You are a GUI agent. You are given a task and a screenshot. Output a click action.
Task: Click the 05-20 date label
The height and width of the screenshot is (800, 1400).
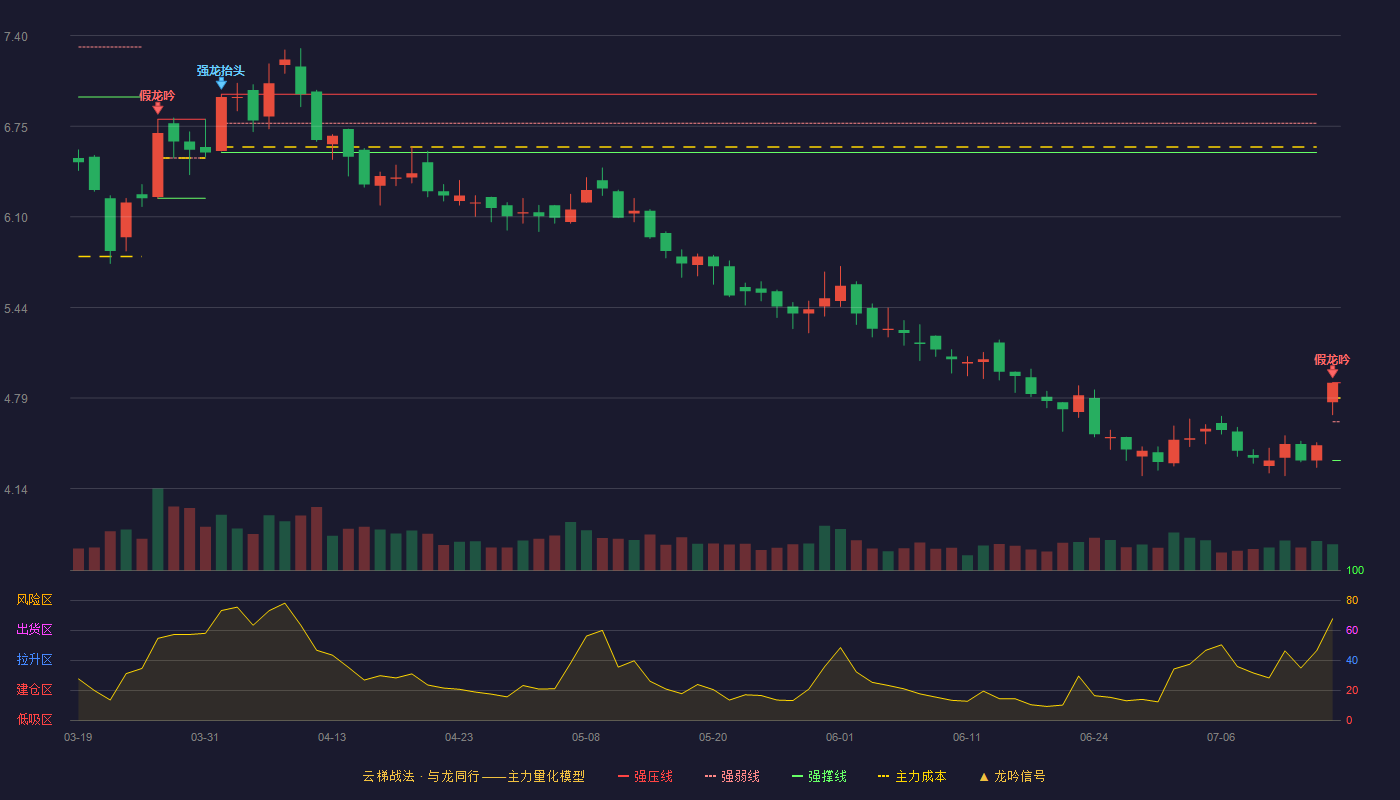713,737
